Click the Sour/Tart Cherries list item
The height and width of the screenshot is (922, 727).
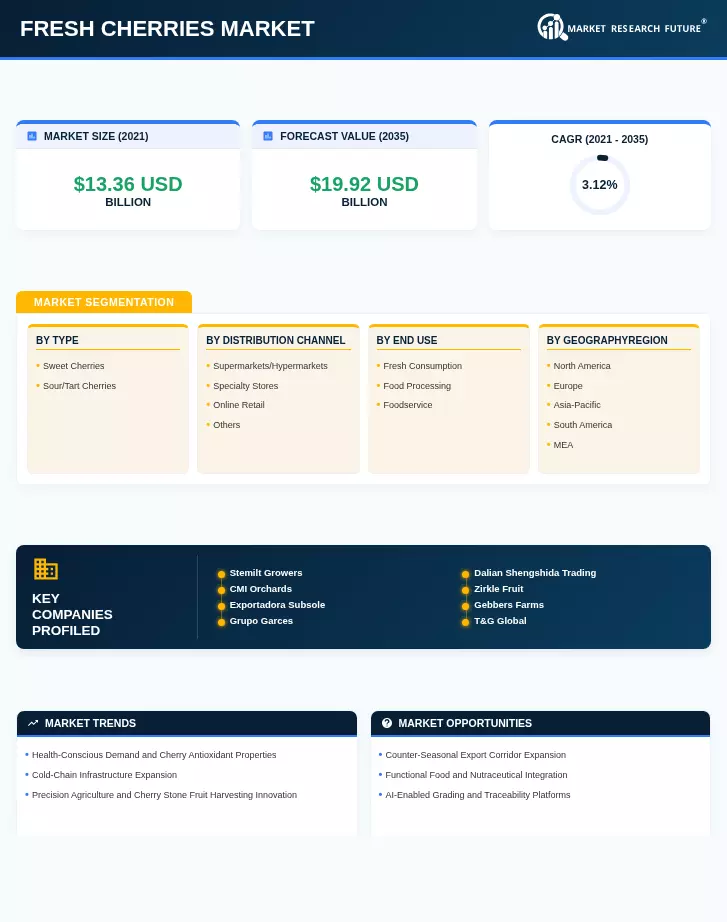pyautogui.click(x=79, y=386)
